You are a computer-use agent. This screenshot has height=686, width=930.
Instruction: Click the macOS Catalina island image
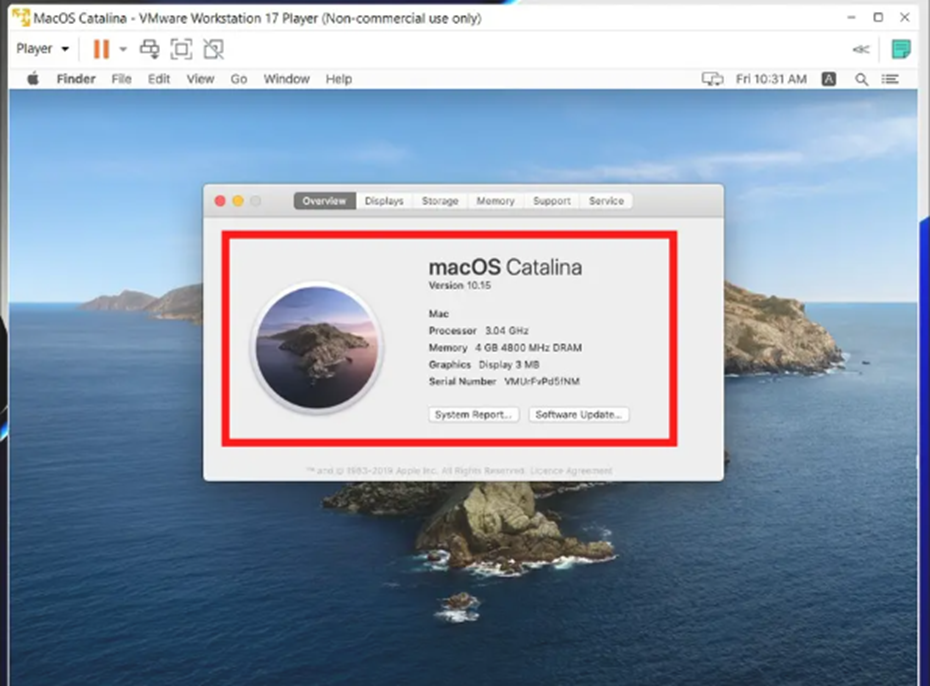[317, 348]
